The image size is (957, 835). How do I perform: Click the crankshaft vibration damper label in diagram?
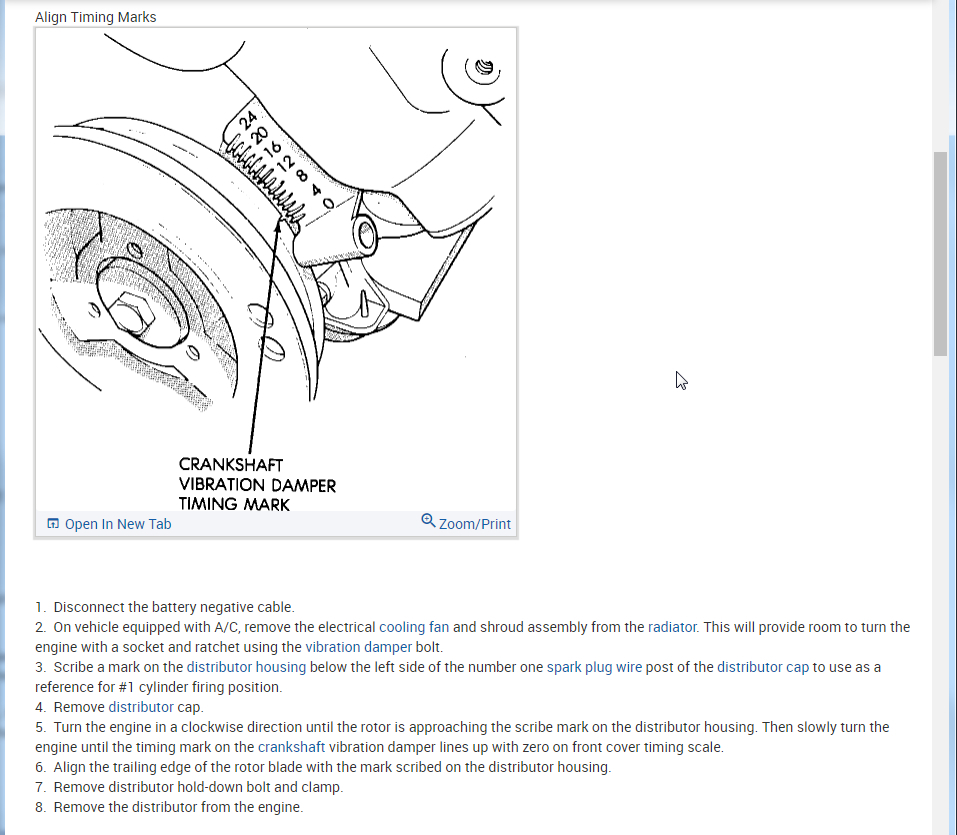(x=257, y=484)
